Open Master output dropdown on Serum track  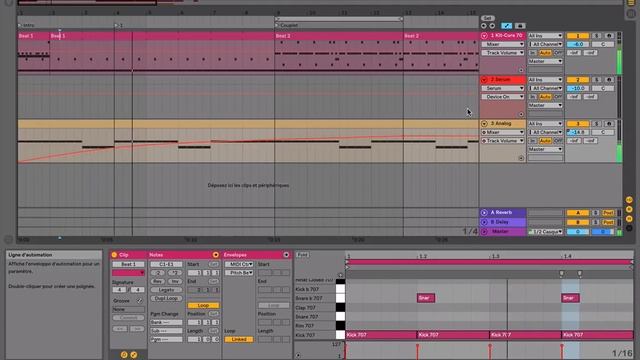click(x=545, y=105)
